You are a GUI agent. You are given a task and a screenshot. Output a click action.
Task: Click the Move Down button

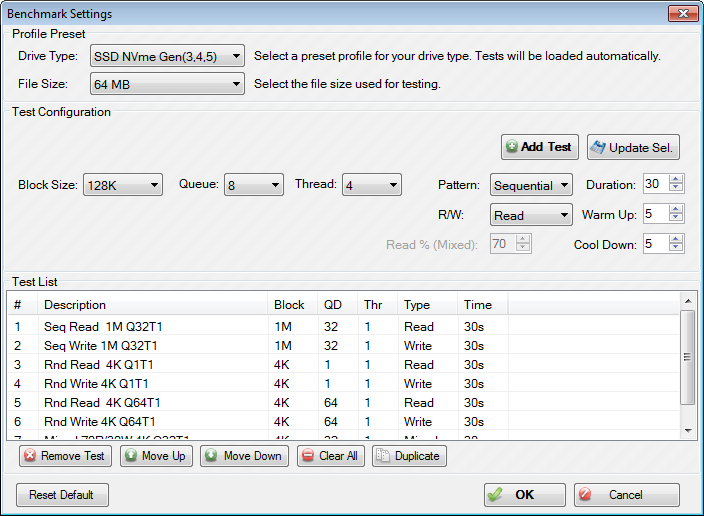point(244,456)
